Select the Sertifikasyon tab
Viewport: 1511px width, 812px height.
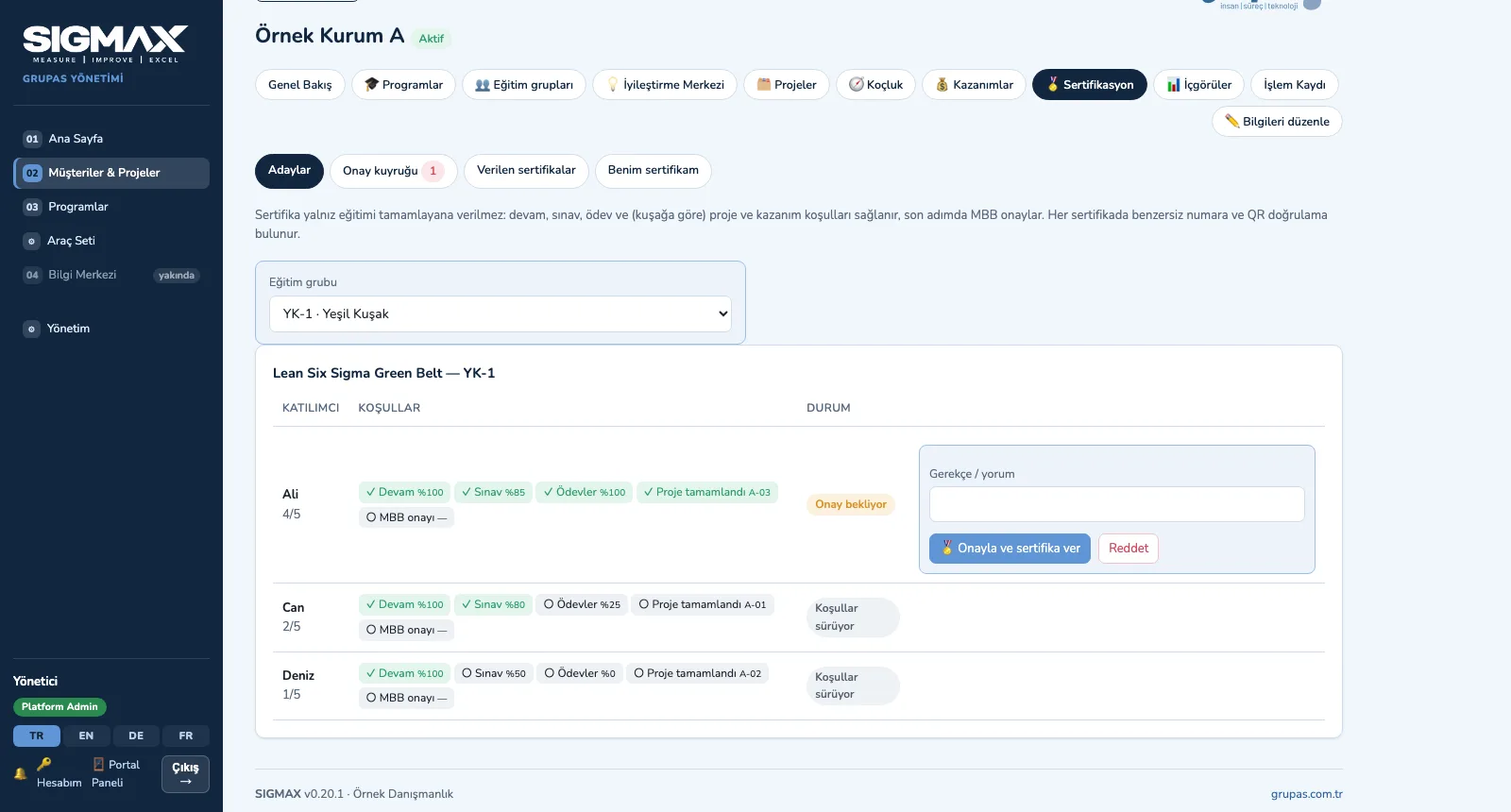[x=1090, y=85]
